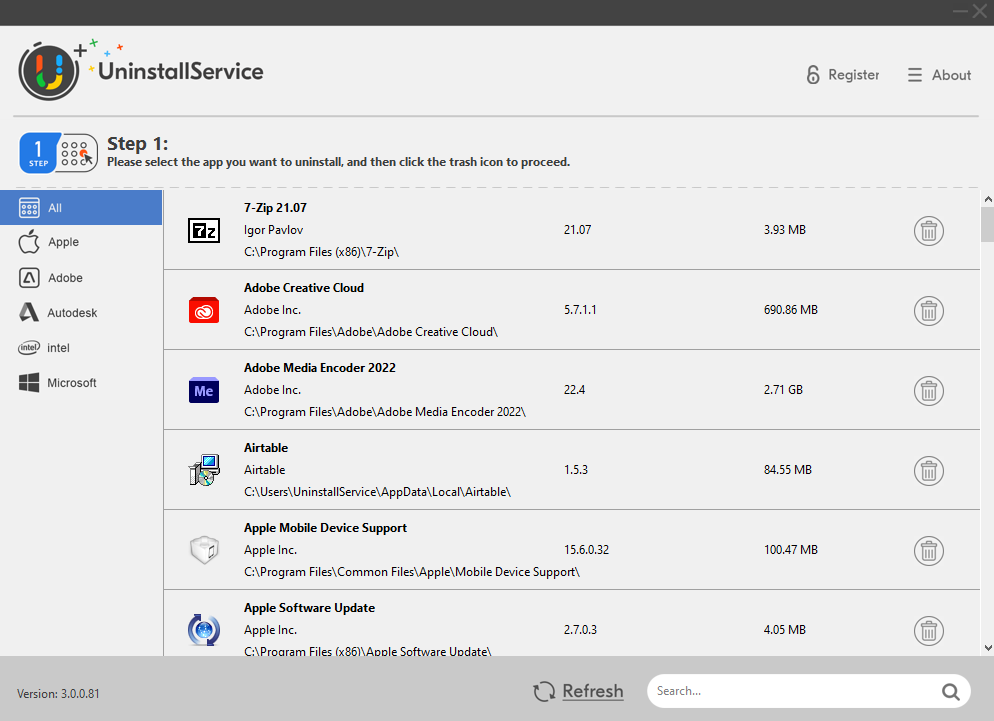Select the Apple Software Update globe icon
994x721 pixels.
(204, 630)
